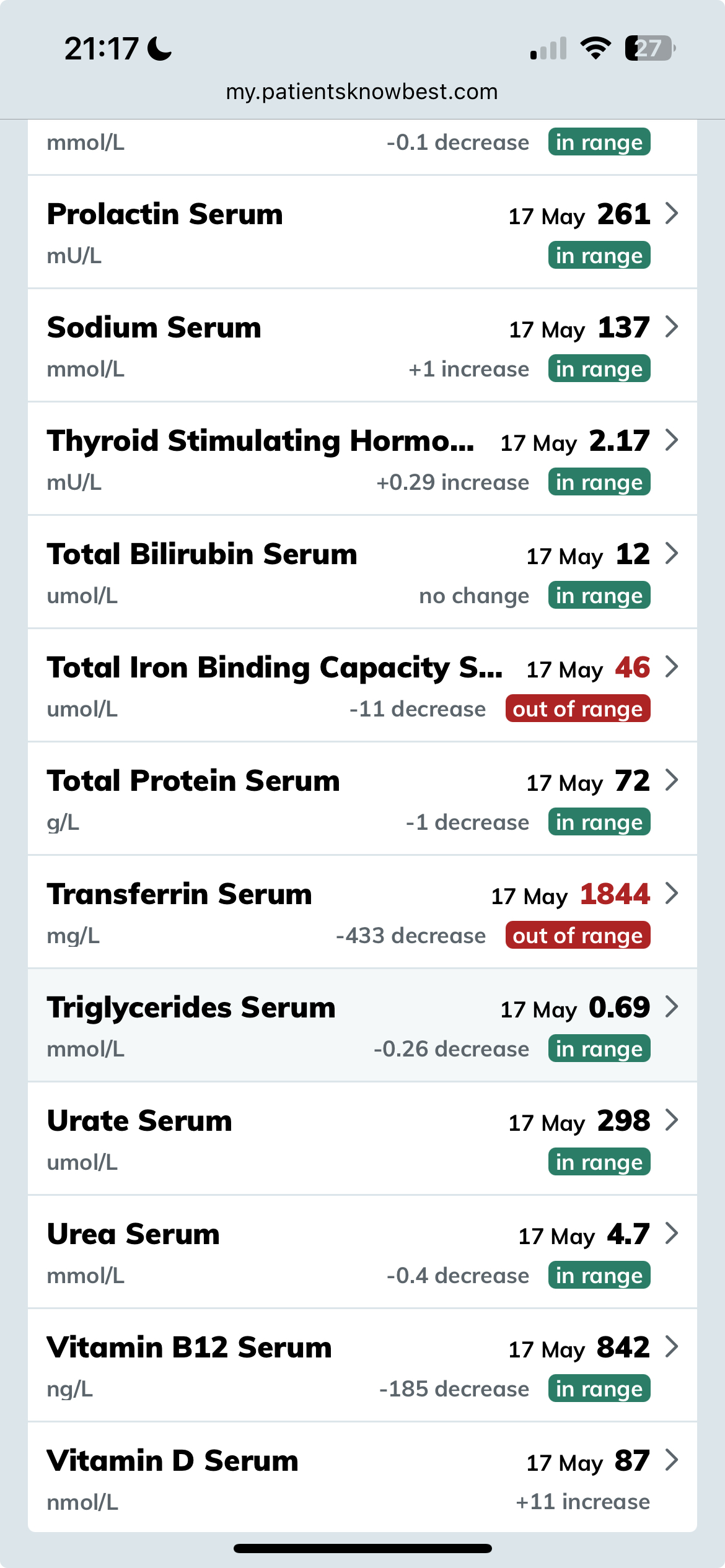View Urea Serum result details

click(362, 1252)
